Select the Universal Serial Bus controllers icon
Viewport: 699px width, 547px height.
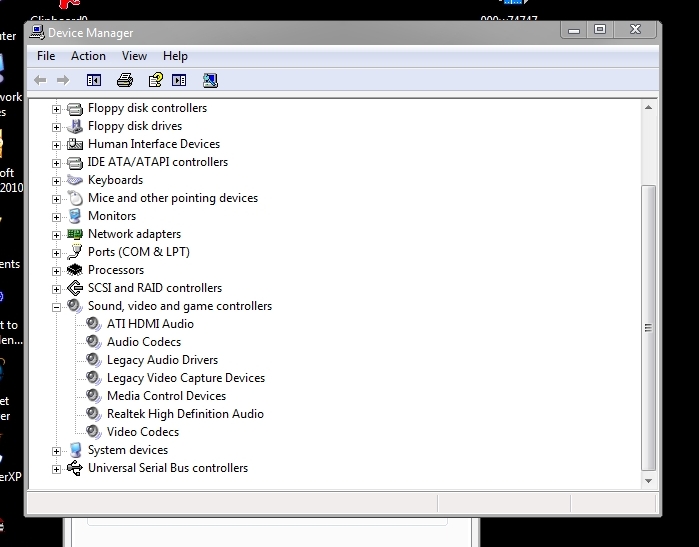75,468
